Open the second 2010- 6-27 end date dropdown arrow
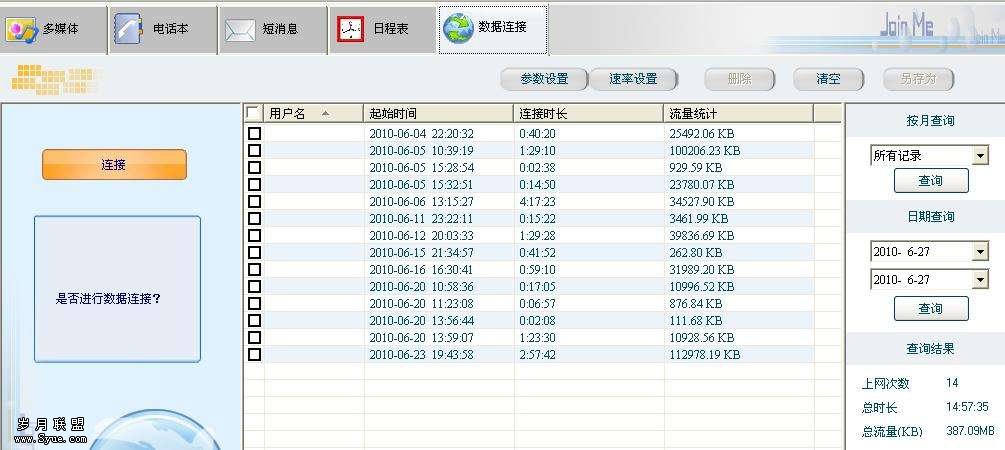The height and width of the screenshot is (450, 1005). [980, 280]
